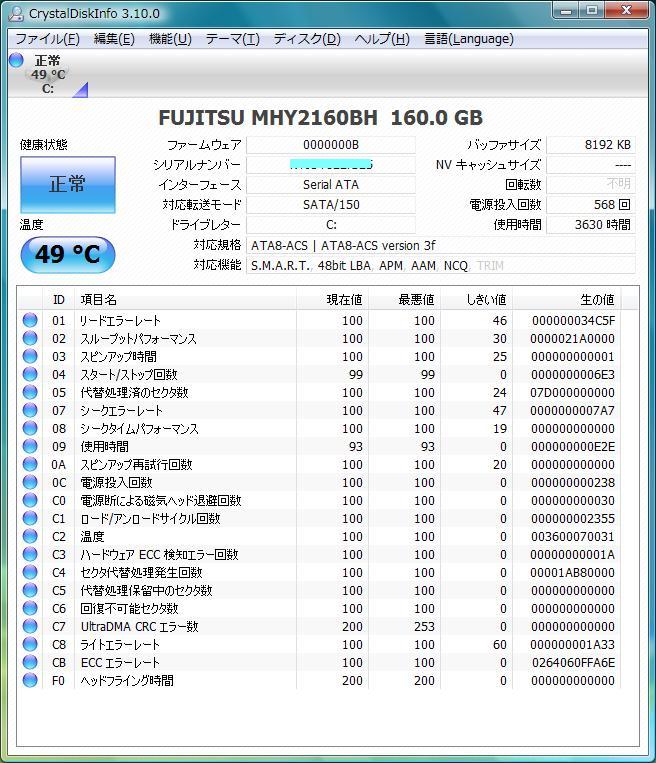Image resolution: width=656 pixels, height=763 pixels.
Task: Click the 項目名 column header
Action: coord(185,299)
